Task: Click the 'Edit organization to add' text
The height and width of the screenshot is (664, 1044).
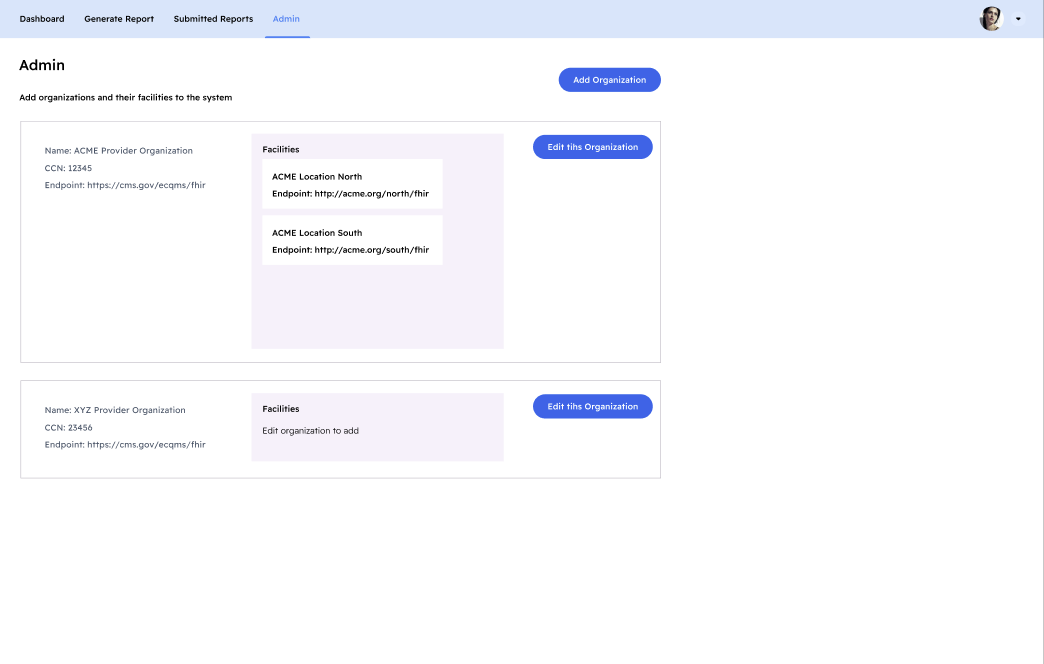Action: tap(310, 431)
